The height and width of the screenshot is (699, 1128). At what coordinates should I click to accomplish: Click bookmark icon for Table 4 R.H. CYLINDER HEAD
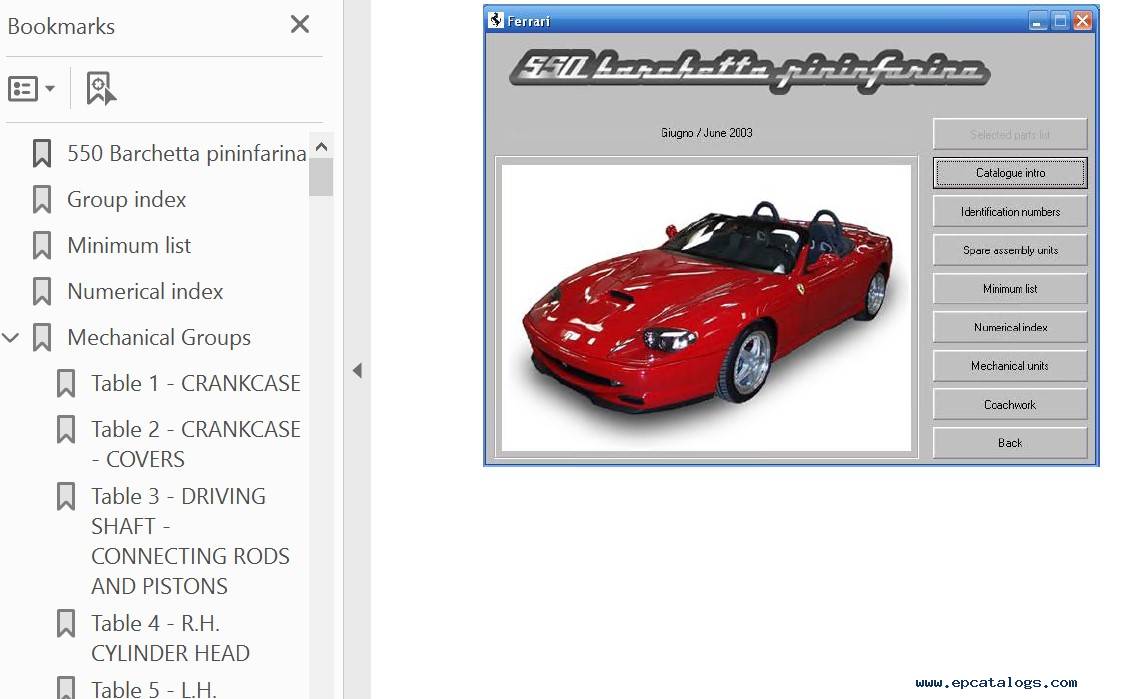tap(65, 623)
